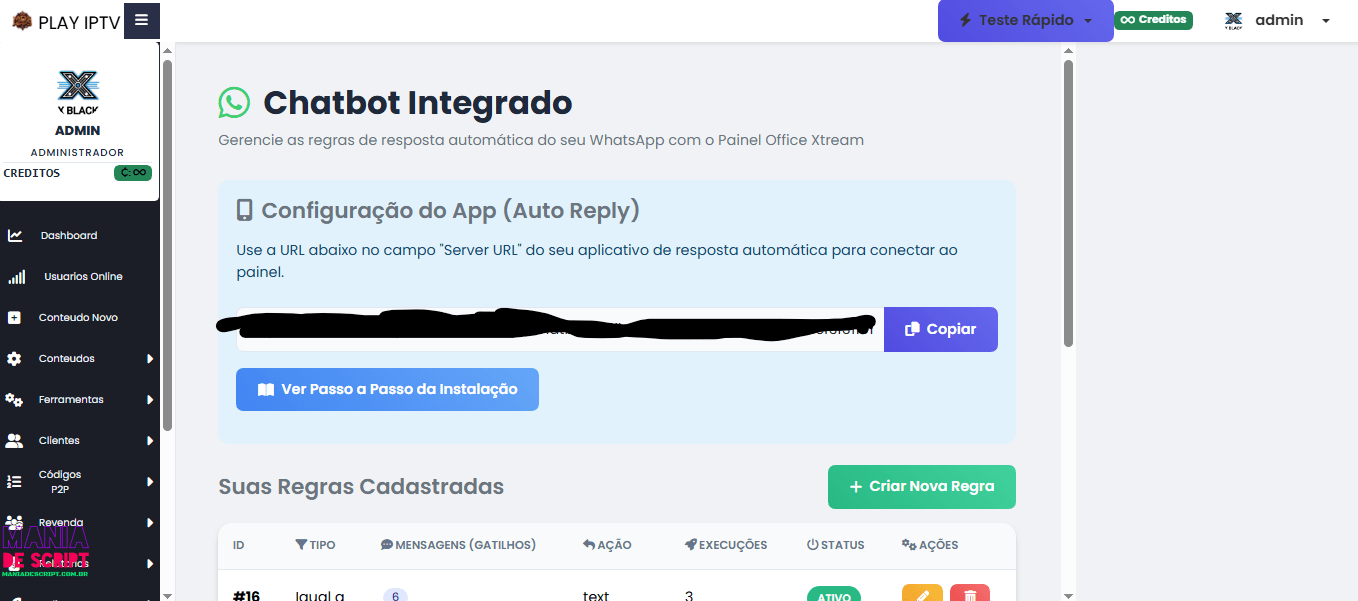
Task: Click the Suas Regras Cadastradas heading
Action: point(361,487)
